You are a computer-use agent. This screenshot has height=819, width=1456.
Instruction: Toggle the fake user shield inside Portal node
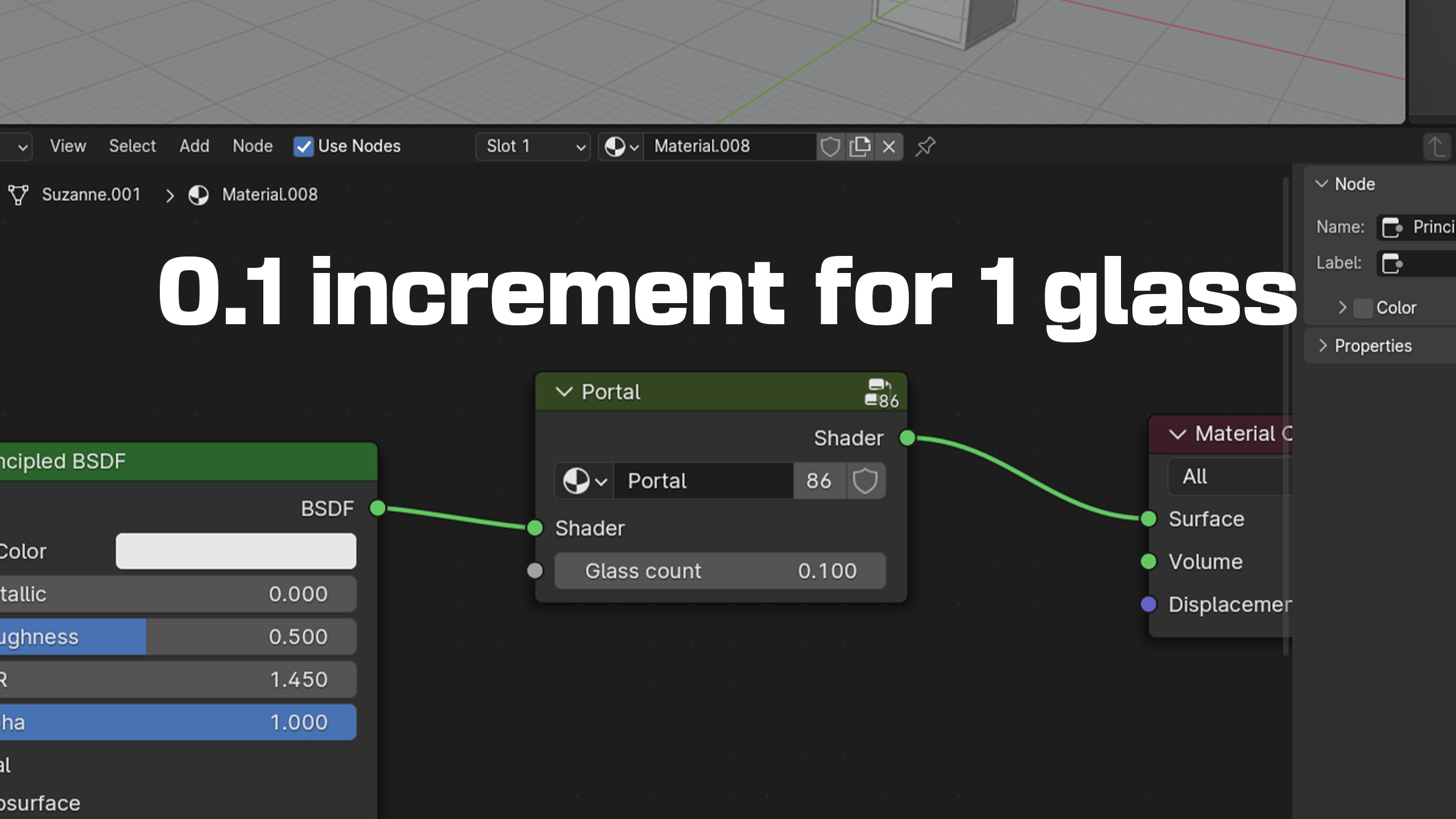(865, 481)
